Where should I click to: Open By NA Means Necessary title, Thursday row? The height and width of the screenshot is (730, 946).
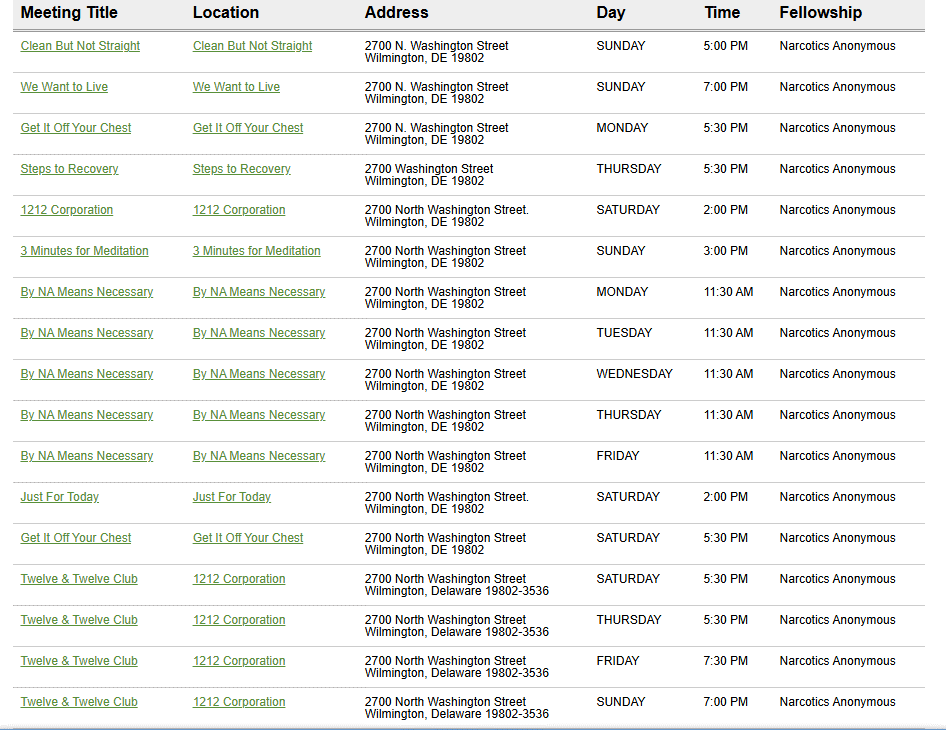coord(87,415)
